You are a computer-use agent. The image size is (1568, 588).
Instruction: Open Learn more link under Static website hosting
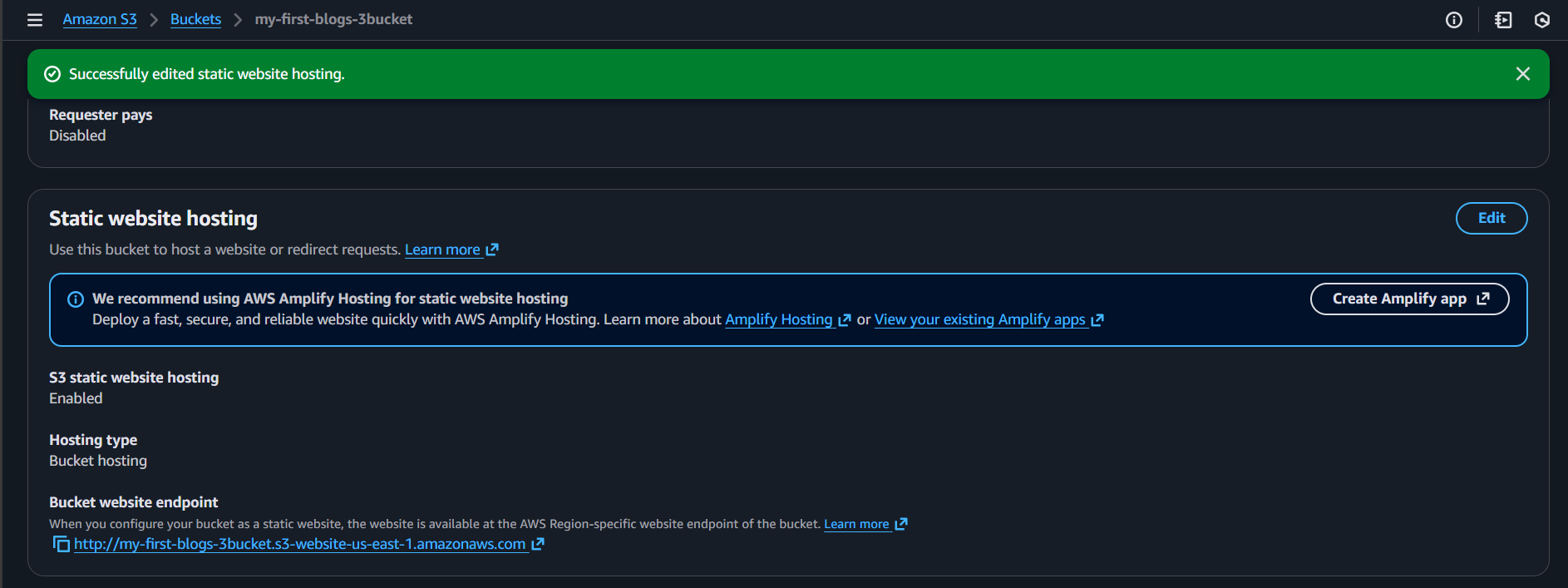451,250
